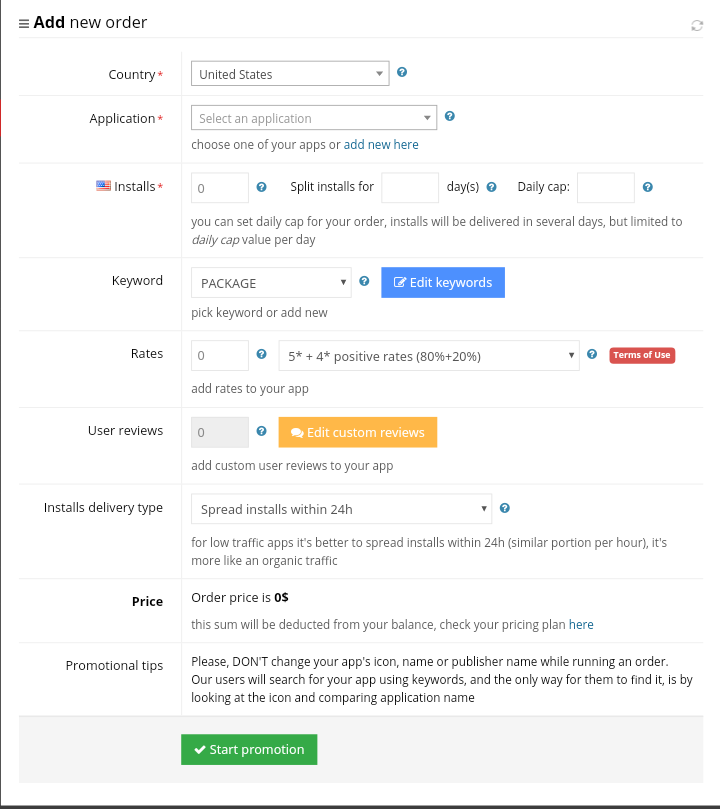Open the Terms of Use badge
This screenshot has height=809, width=720.
pos(642,355)
